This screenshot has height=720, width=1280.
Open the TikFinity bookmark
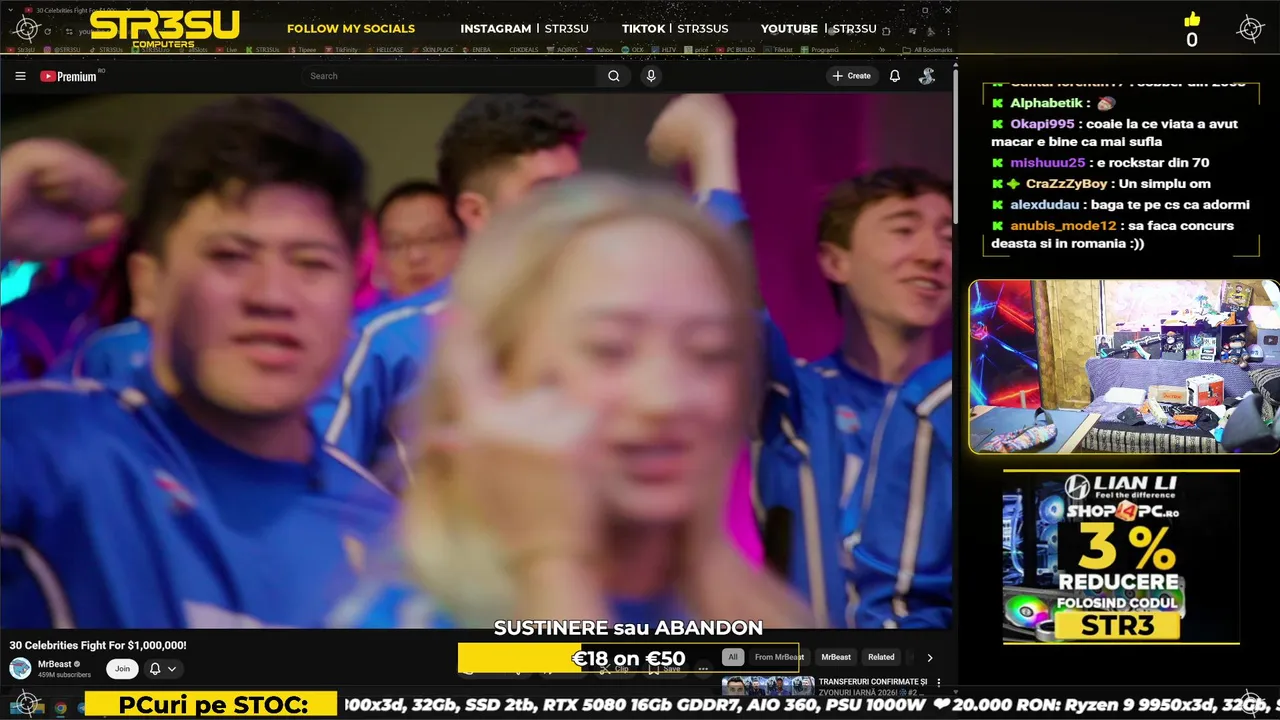pyautogui.click(x=341, y=49)
